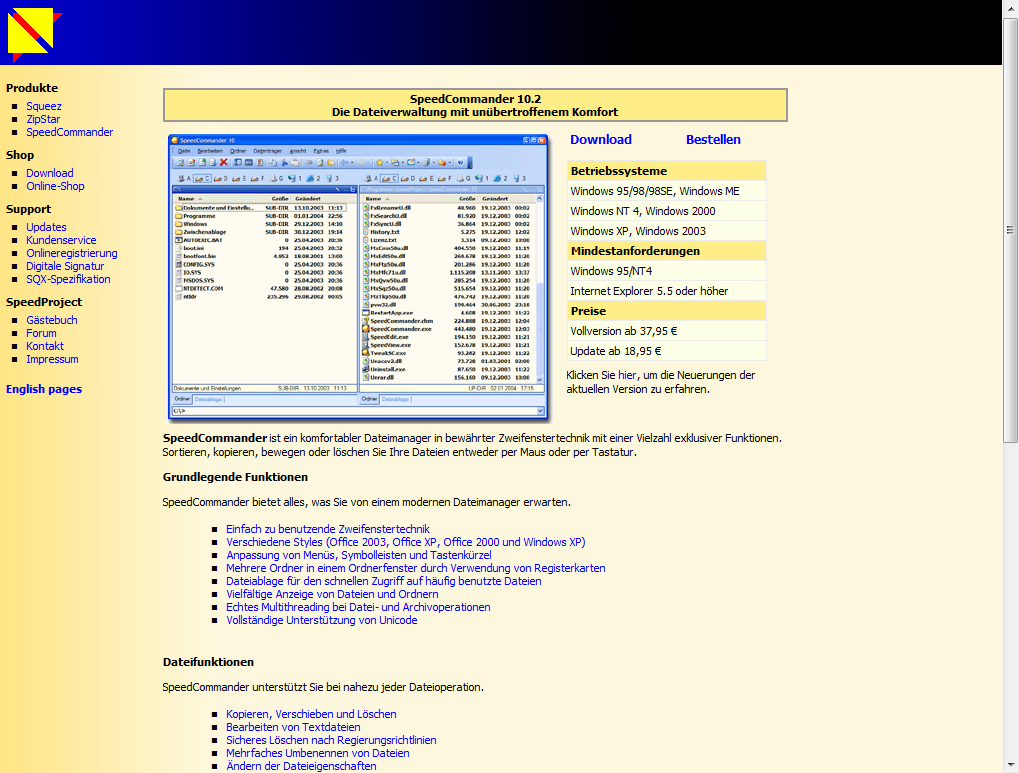Click 'hier' to see the new features
The width and height of the screenshot is (1019, 773).
click(626, 375)
